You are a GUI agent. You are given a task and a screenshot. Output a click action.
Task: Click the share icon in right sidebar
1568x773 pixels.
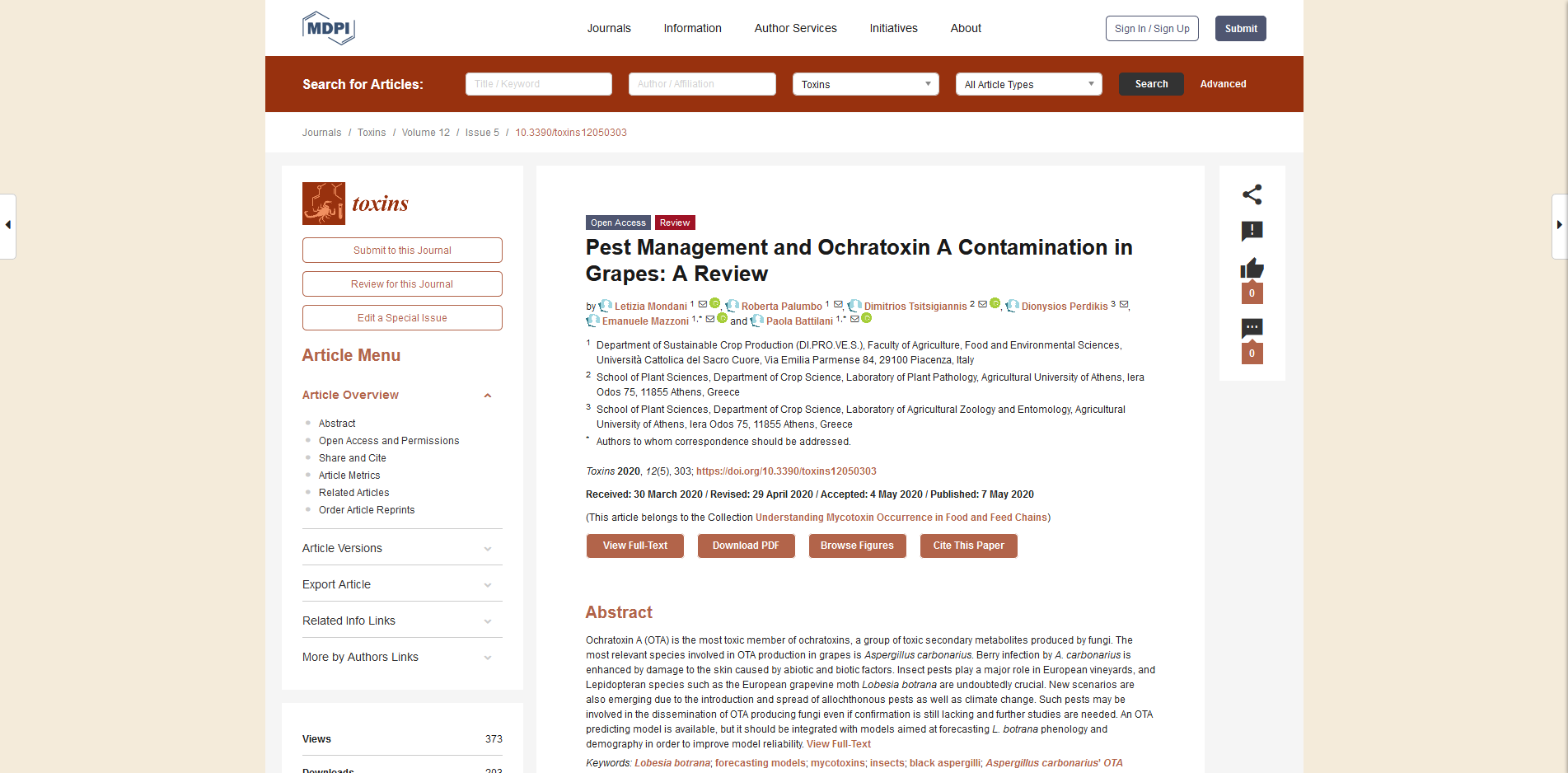(1252, 194)
